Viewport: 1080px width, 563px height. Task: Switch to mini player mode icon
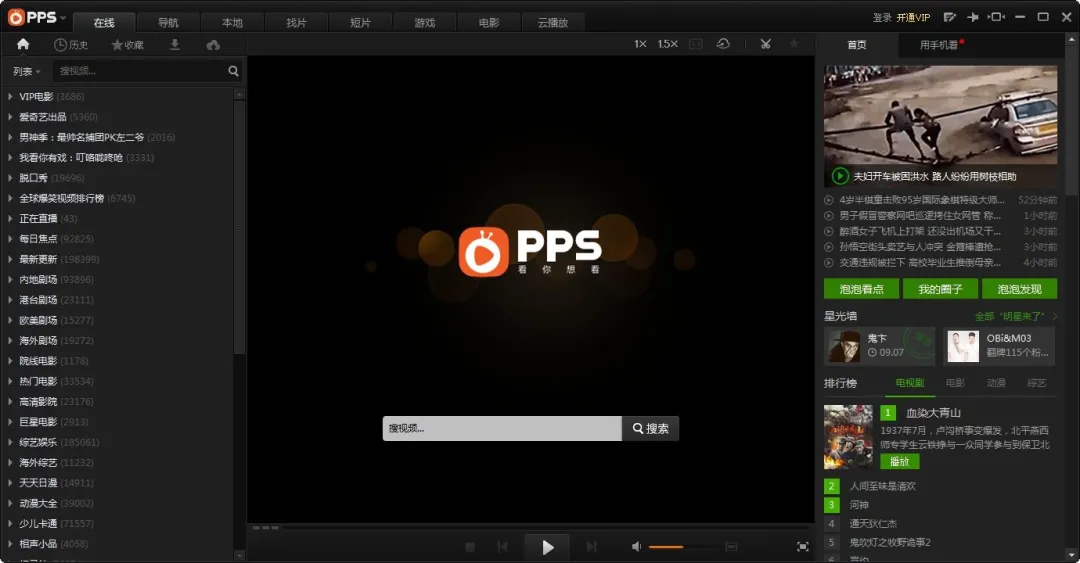coord(996,17)
